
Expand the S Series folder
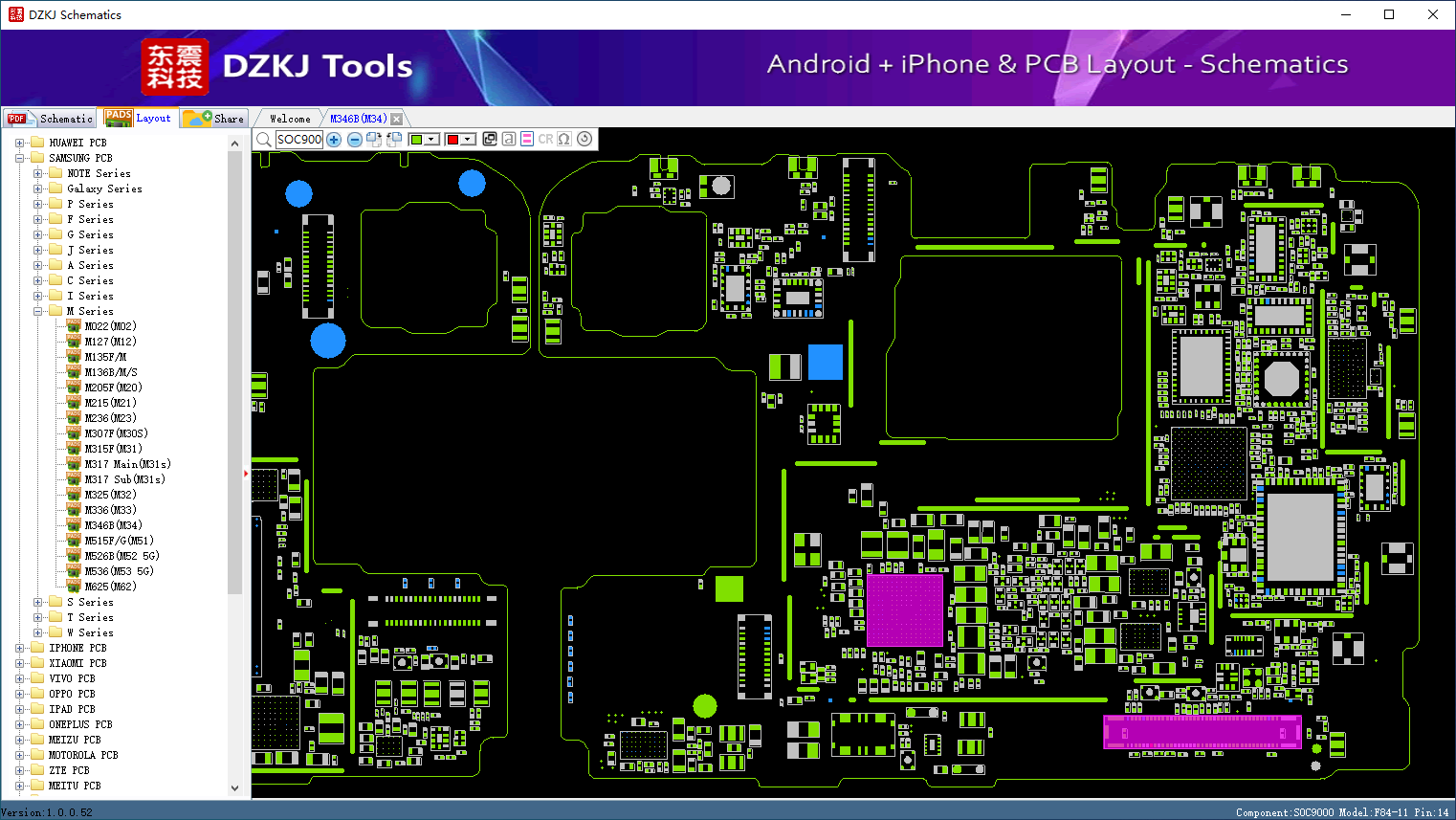point(37,602)
